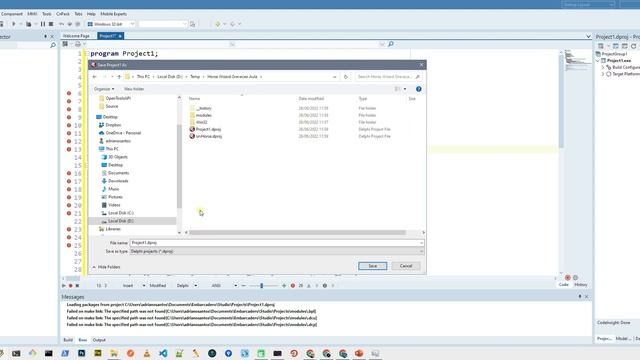Click OneDrive - Personal in navigation tree
640x360 pixels.
(123, 133)
